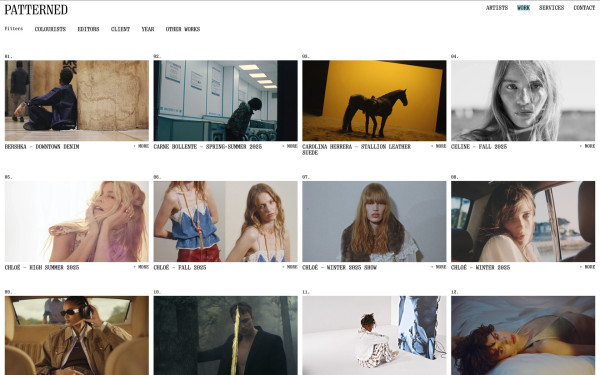Click the Carne Bollente – Spring-Summer 2025 title

(208, 147)
